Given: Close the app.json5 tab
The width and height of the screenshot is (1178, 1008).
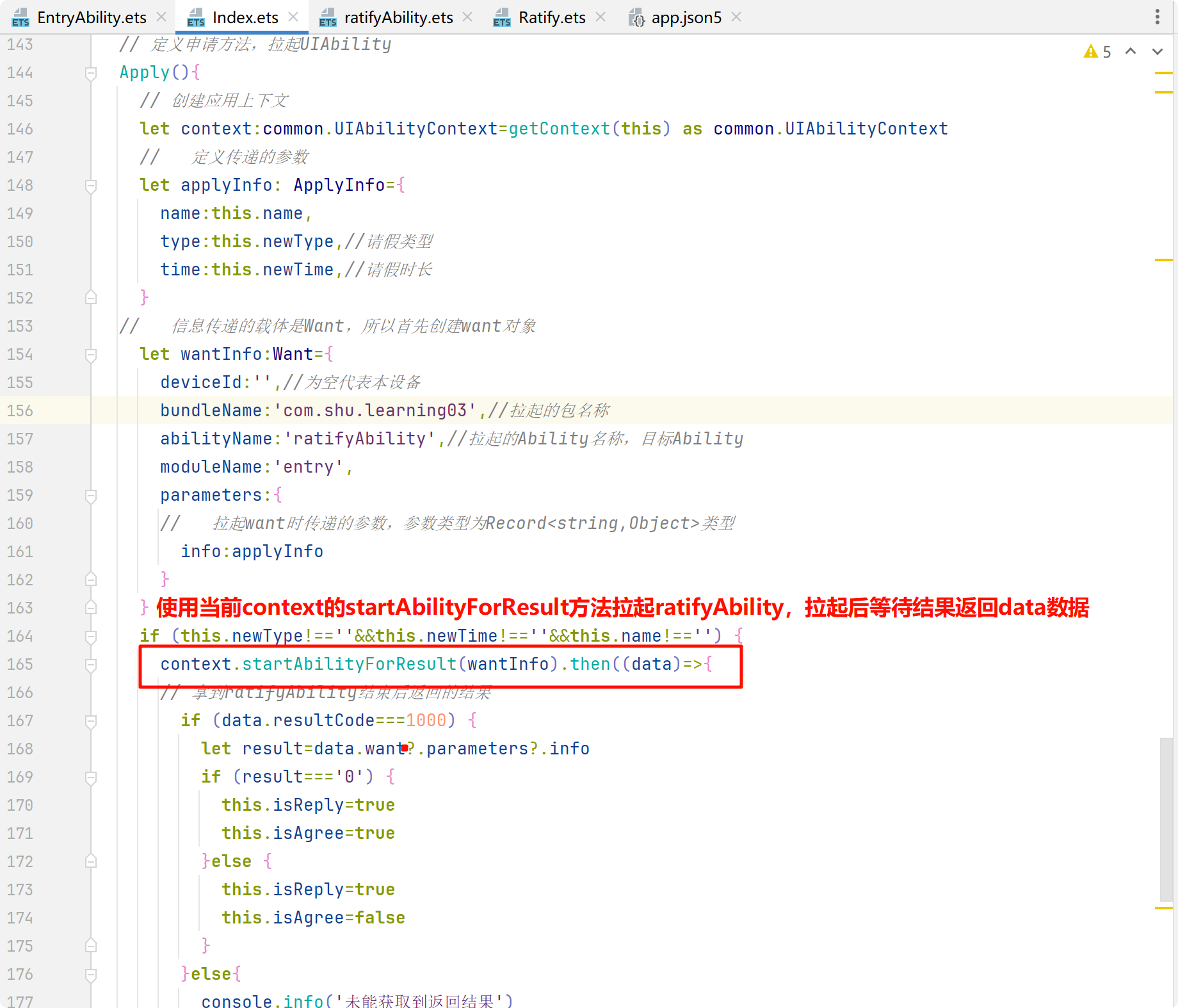Looking at the screenshot, I should point(736,17).
